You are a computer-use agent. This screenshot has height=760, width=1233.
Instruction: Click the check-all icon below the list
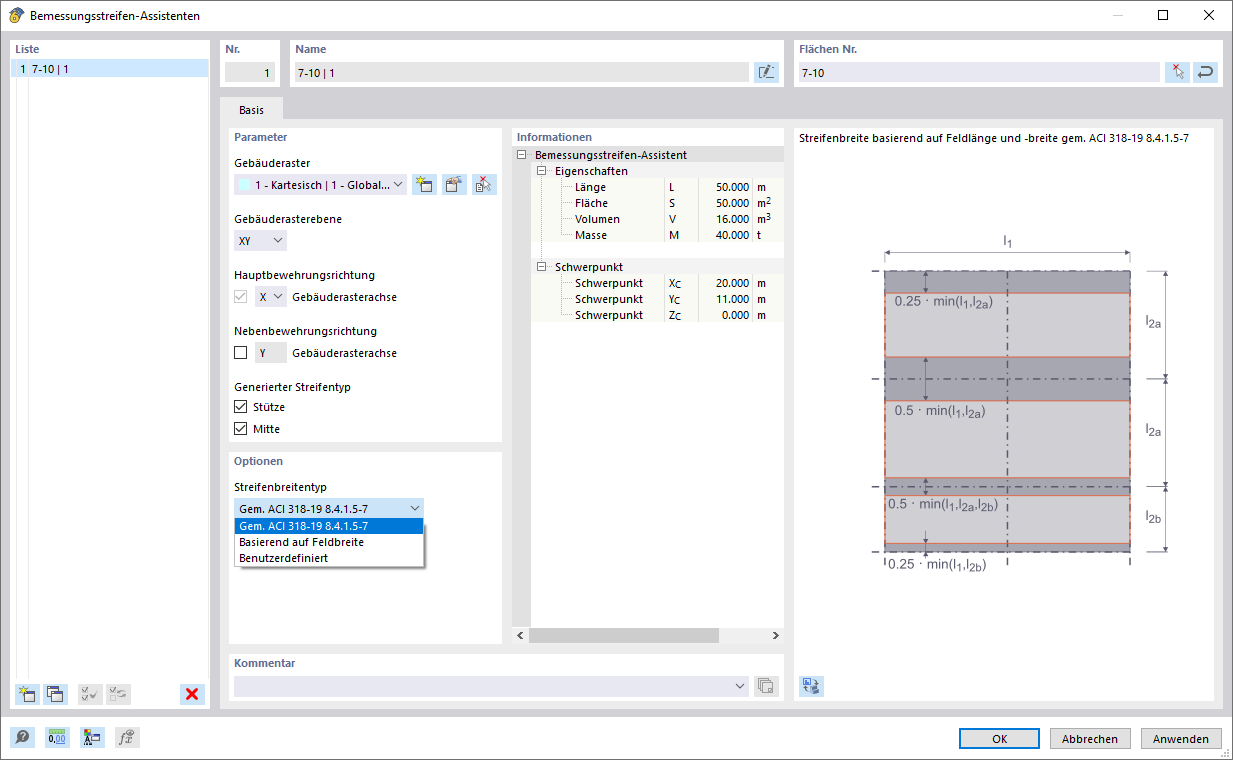90,694
